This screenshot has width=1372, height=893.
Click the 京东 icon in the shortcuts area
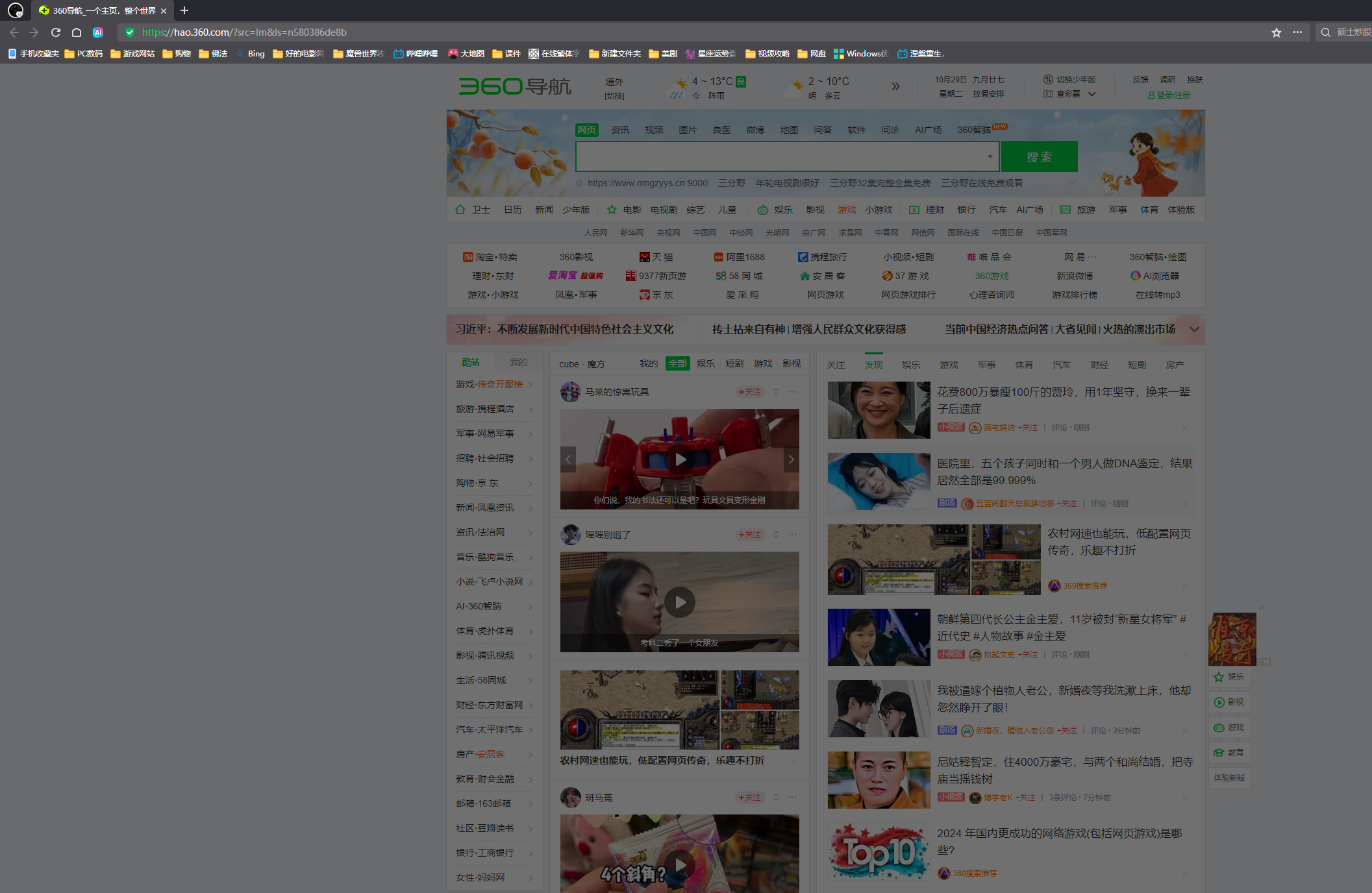click(644, 295)
